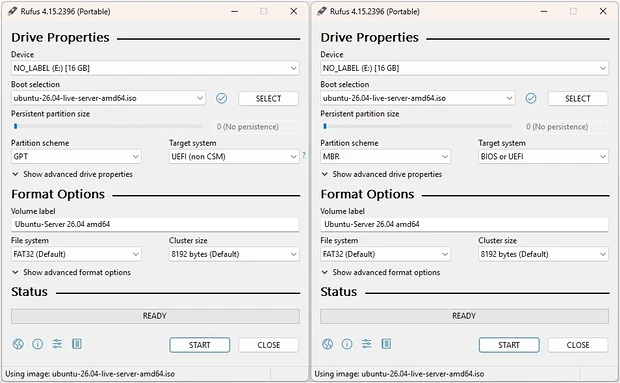Open log icon in right Rufus window
The image size is (620, 383).
click(386, 343)
